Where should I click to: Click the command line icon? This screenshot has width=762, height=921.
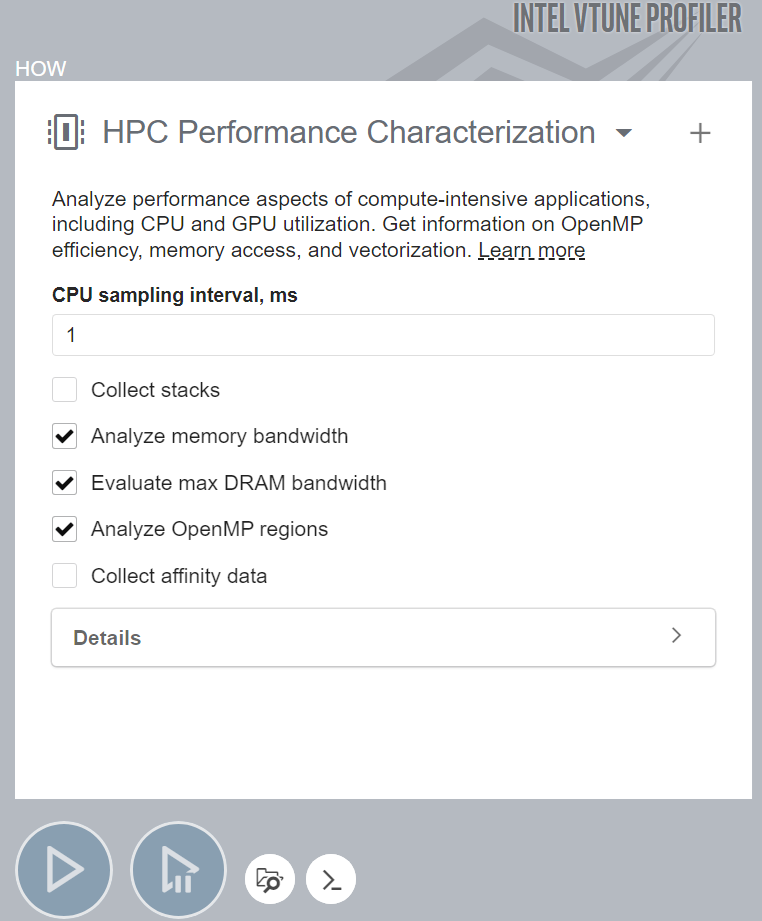coord(331,880)
